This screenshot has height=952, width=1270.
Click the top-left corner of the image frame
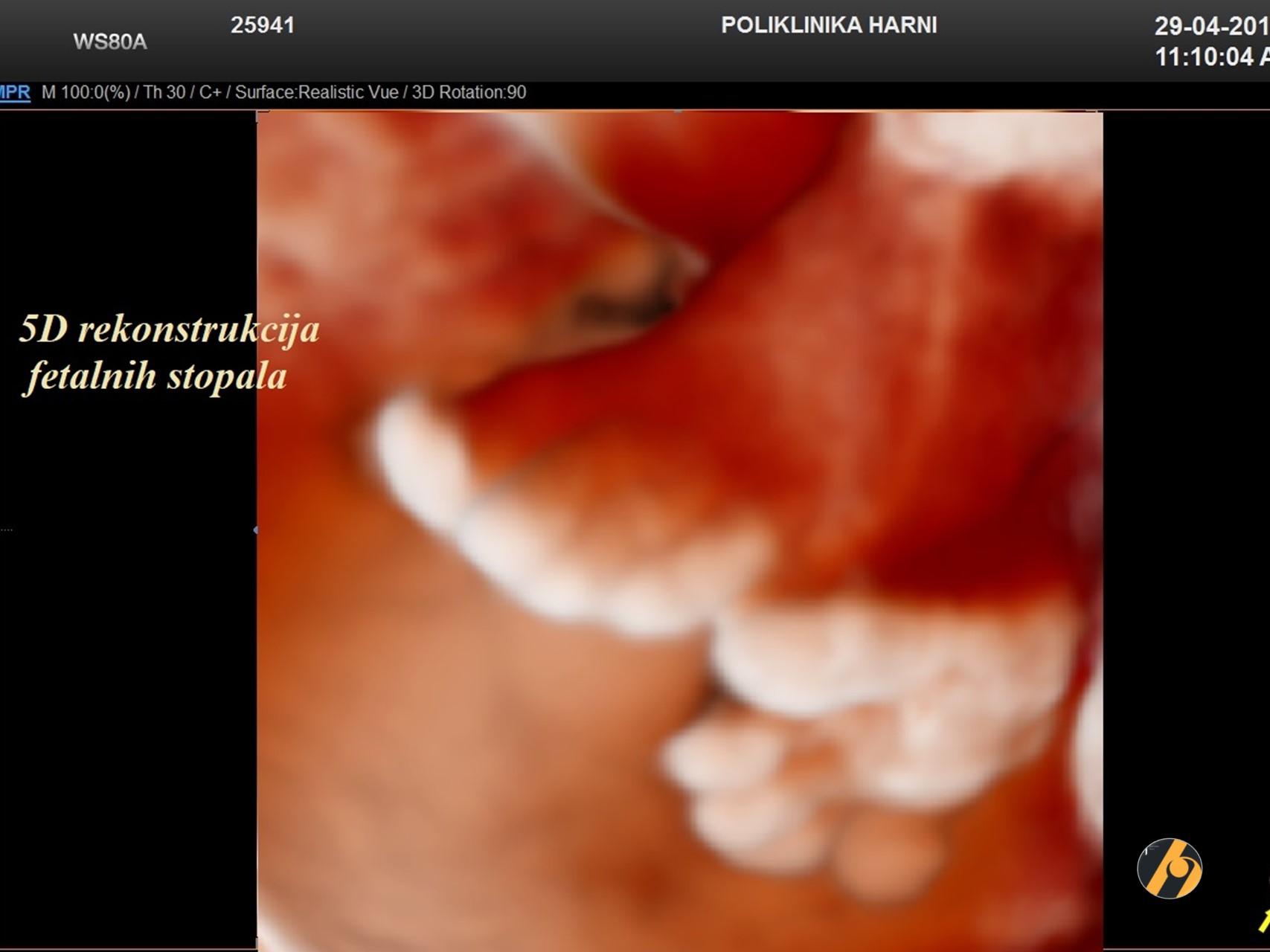click(257, 114)
